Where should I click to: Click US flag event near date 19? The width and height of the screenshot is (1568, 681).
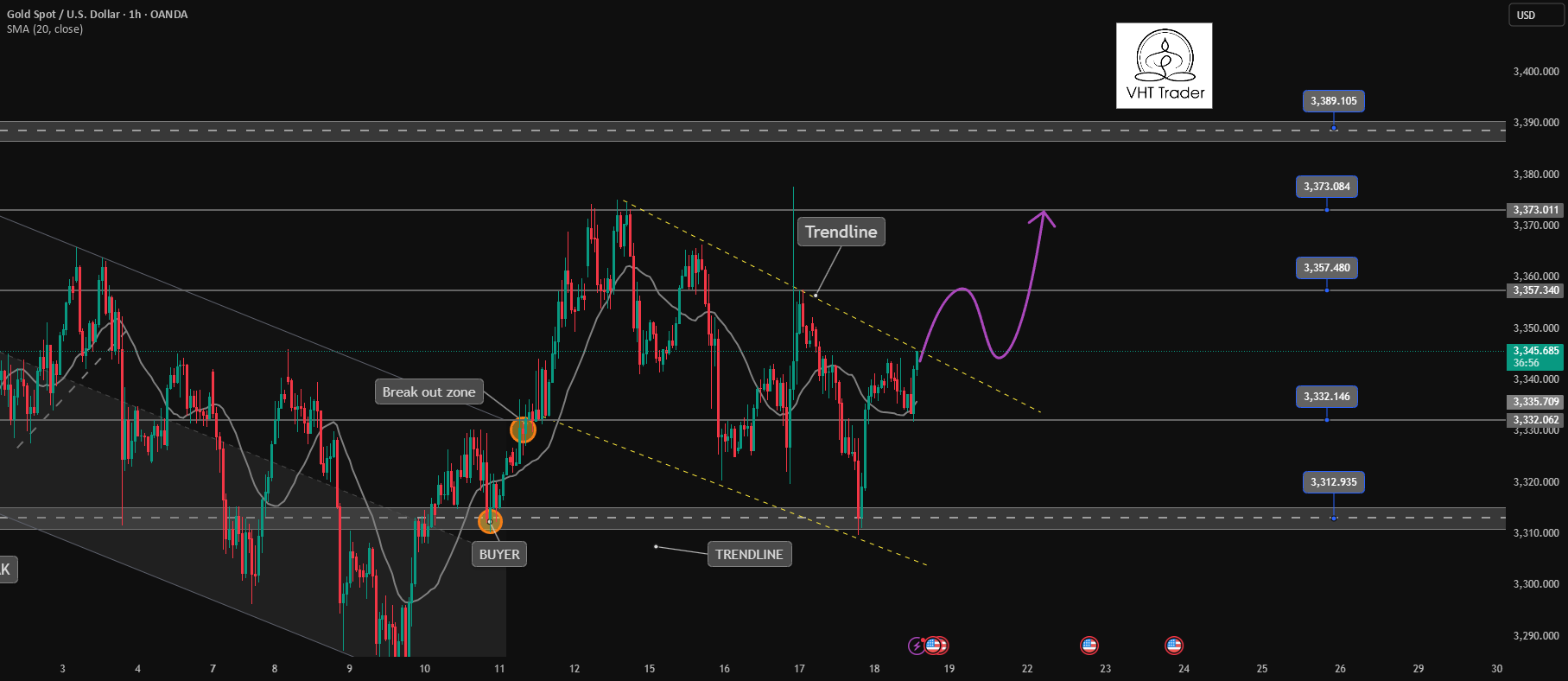point(934,646)
